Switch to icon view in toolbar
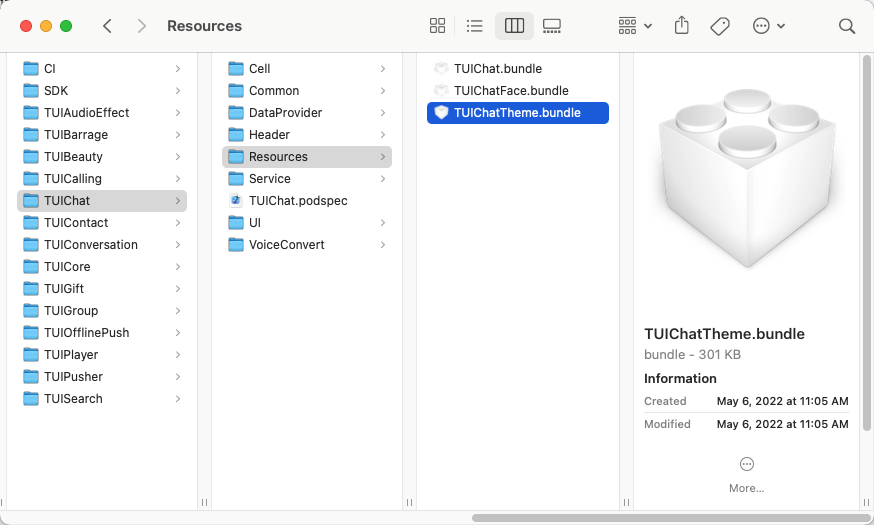 (x=437, y=26)
